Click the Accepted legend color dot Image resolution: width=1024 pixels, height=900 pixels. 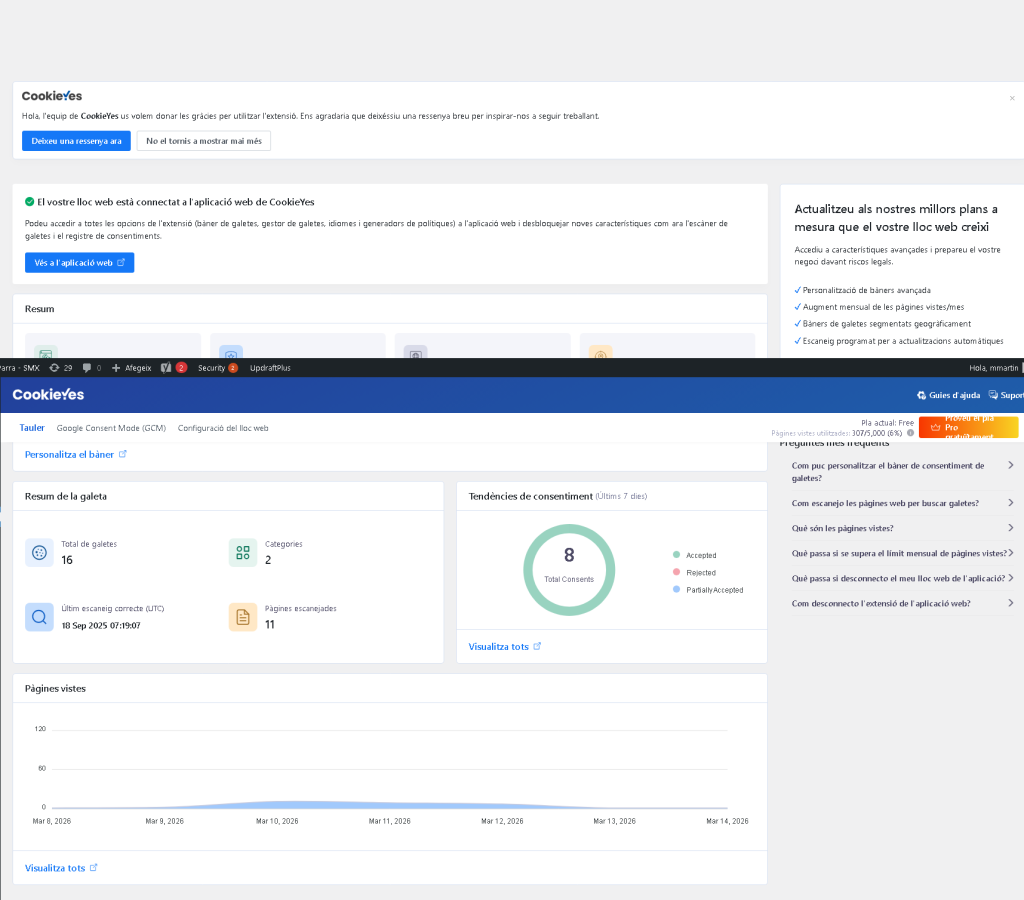[x=677, y=555]
